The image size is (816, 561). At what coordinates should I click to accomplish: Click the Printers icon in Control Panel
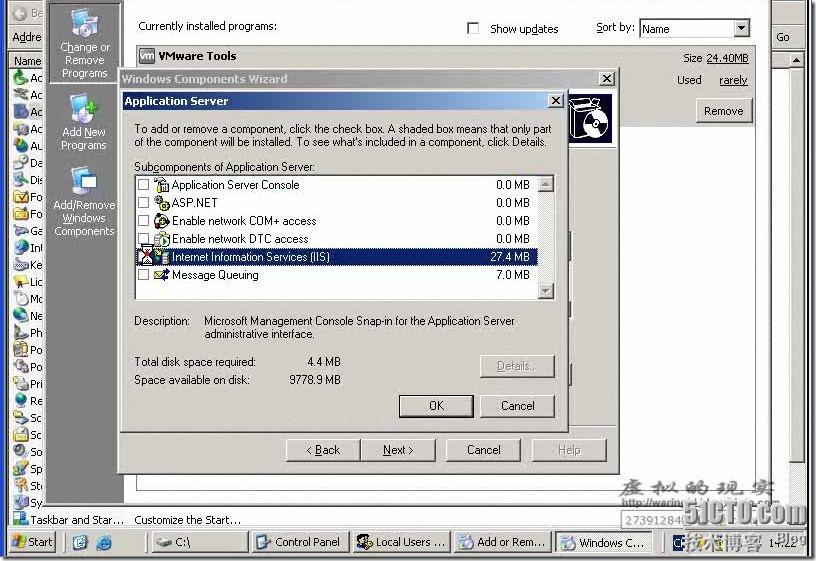(x=21, y=384)
